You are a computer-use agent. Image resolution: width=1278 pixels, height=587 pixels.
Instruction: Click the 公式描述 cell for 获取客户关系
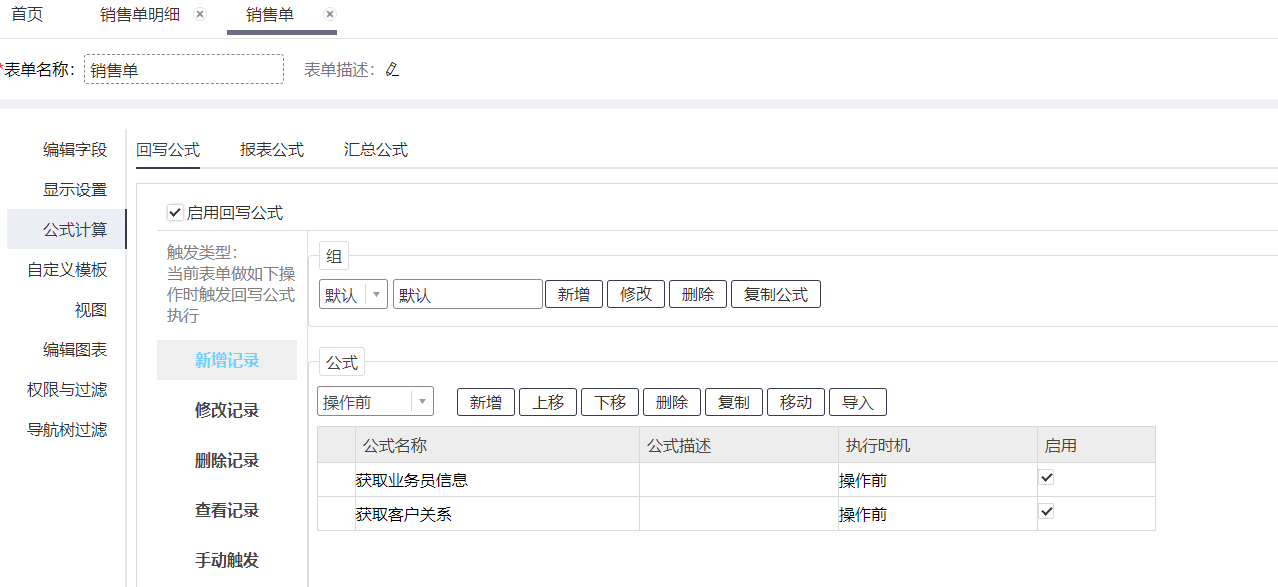pyautogui.click(x=739, y=514)
